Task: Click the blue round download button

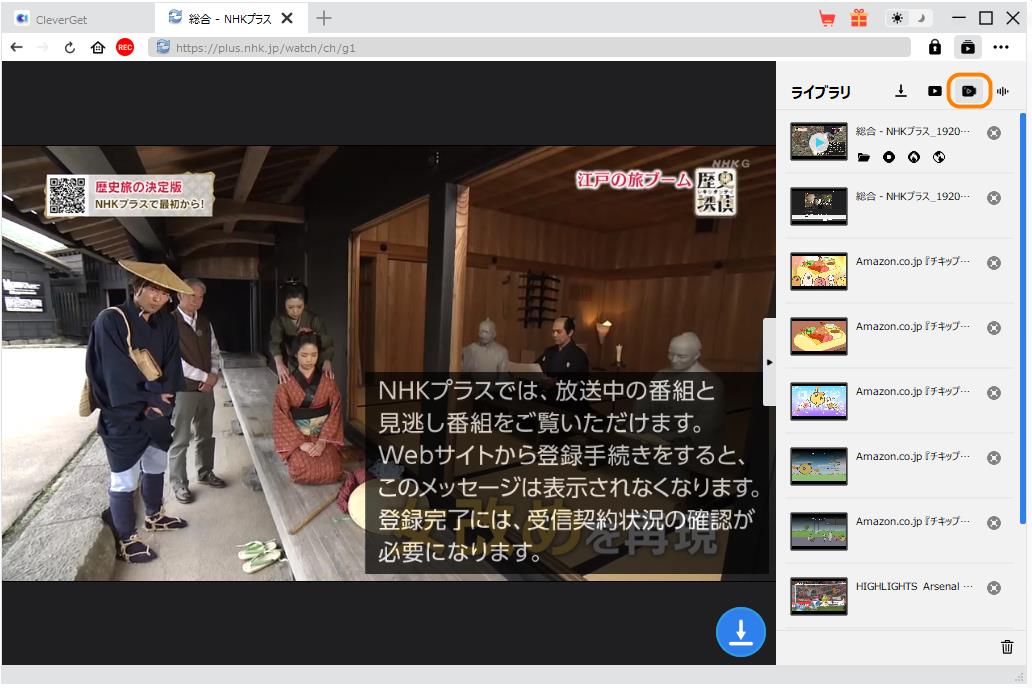Action: pyautogui.click(x=740, y=631)
